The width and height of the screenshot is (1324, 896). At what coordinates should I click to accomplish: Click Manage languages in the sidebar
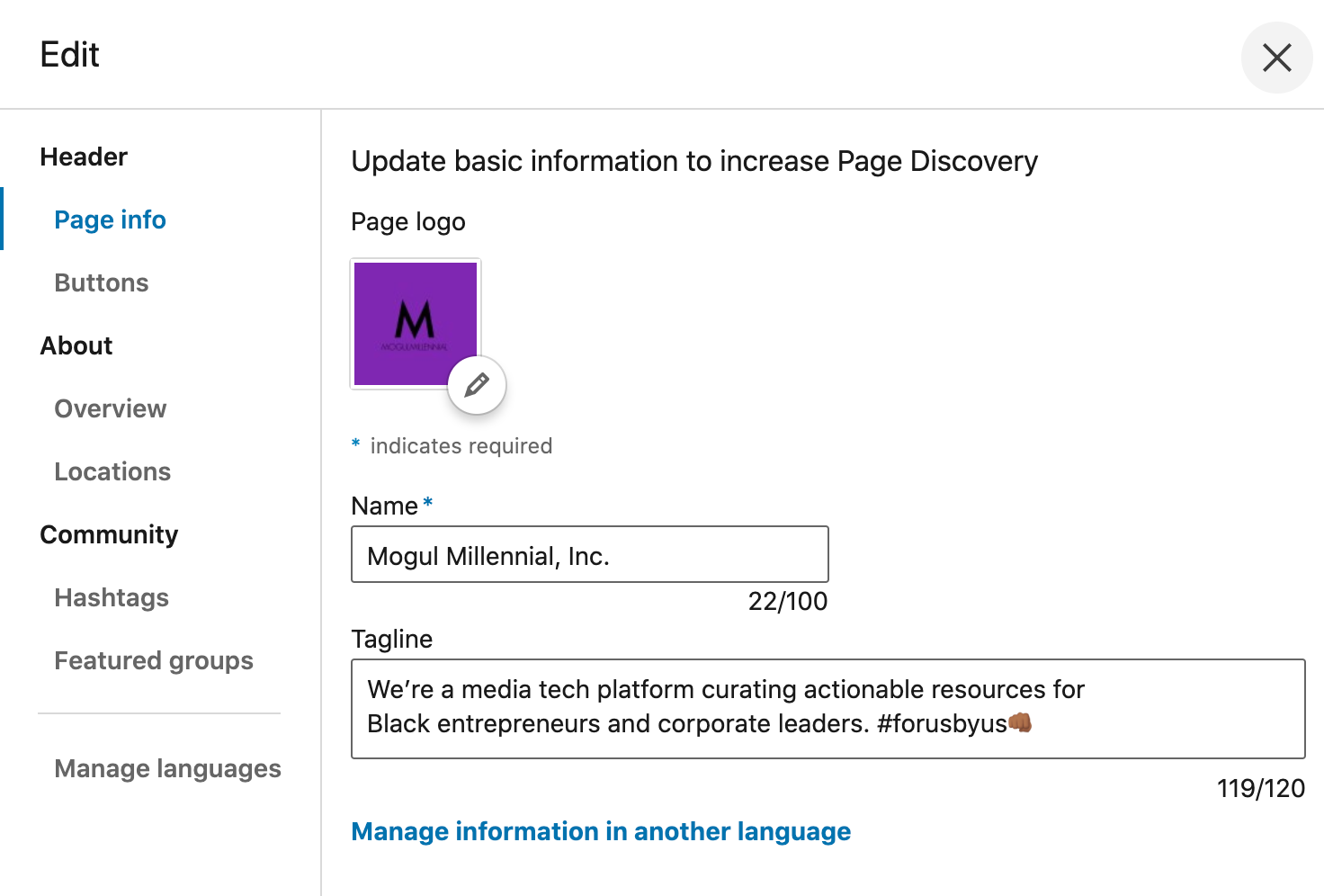(x=168, y=768)
